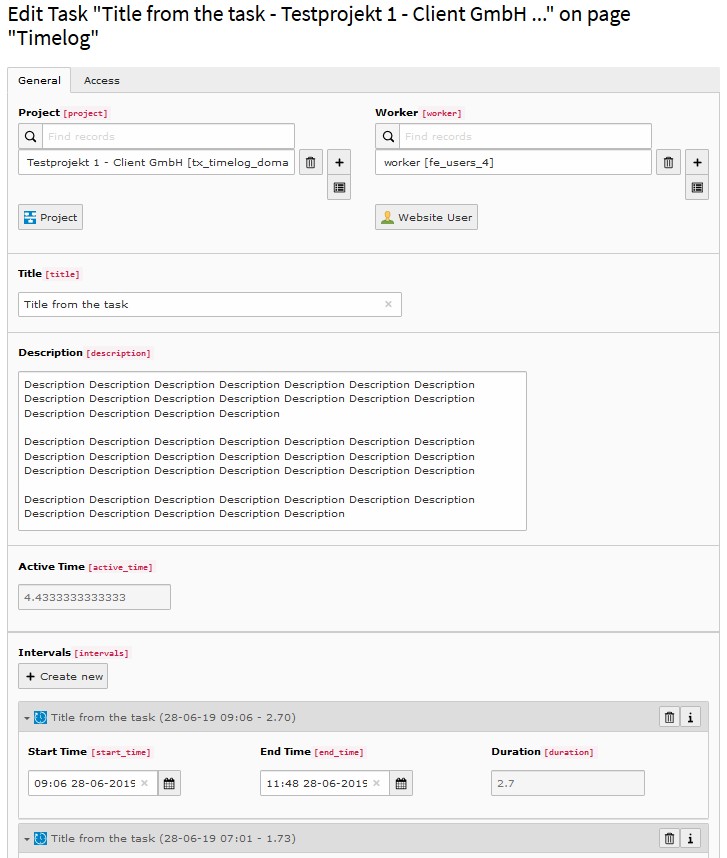The width and height of the screenshot is (727, 858).
Task: Browse project records list icon
Action: coord(339,188)
